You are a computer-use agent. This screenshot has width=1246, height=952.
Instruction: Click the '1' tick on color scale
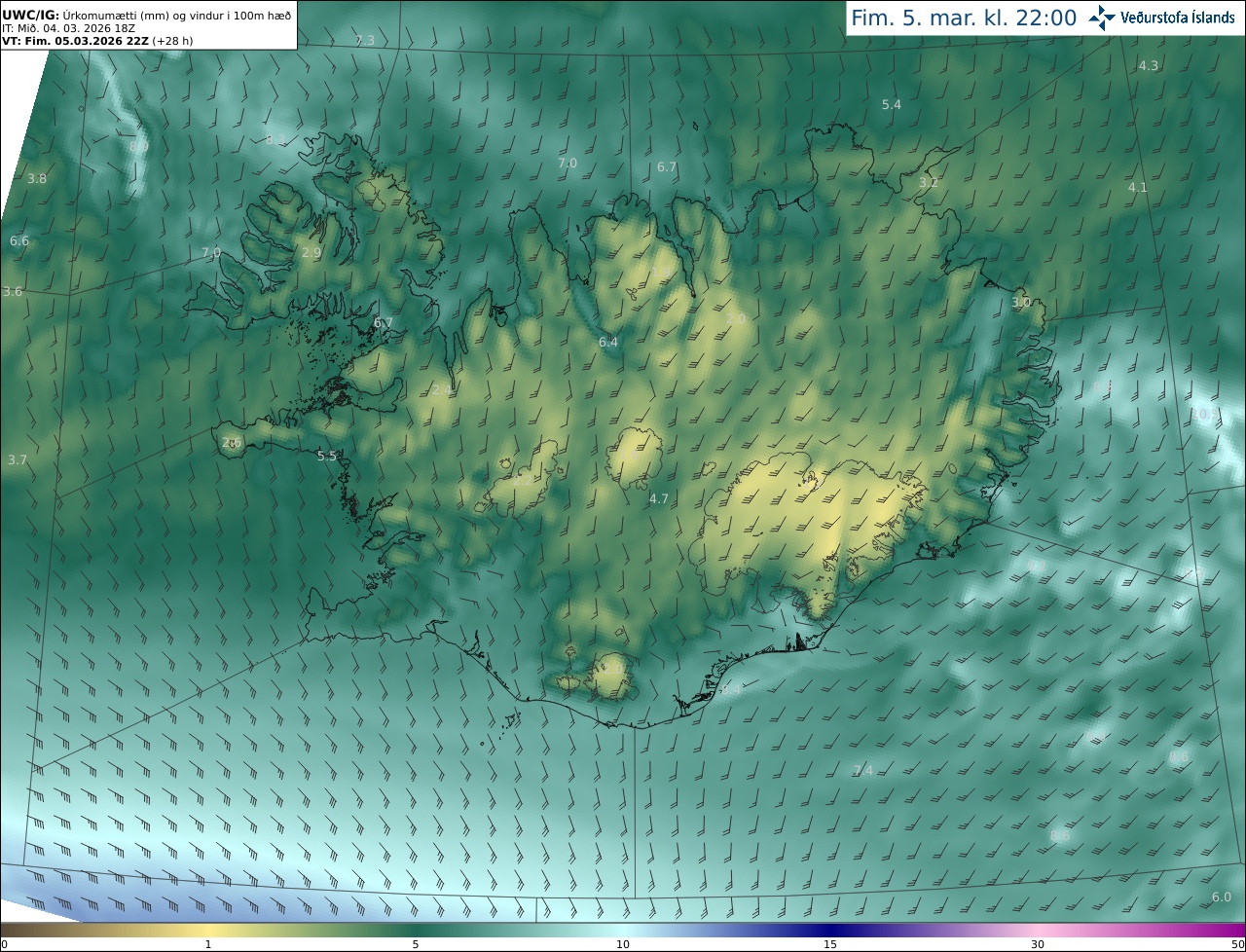tap(208, 944)
